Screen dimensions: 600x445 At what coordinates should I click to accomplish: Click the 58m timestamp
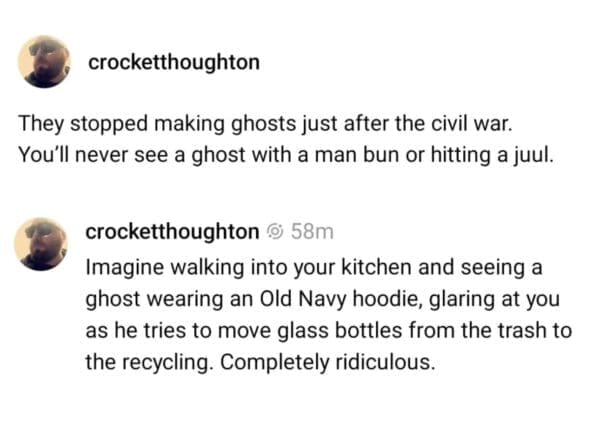pos(312,231)
